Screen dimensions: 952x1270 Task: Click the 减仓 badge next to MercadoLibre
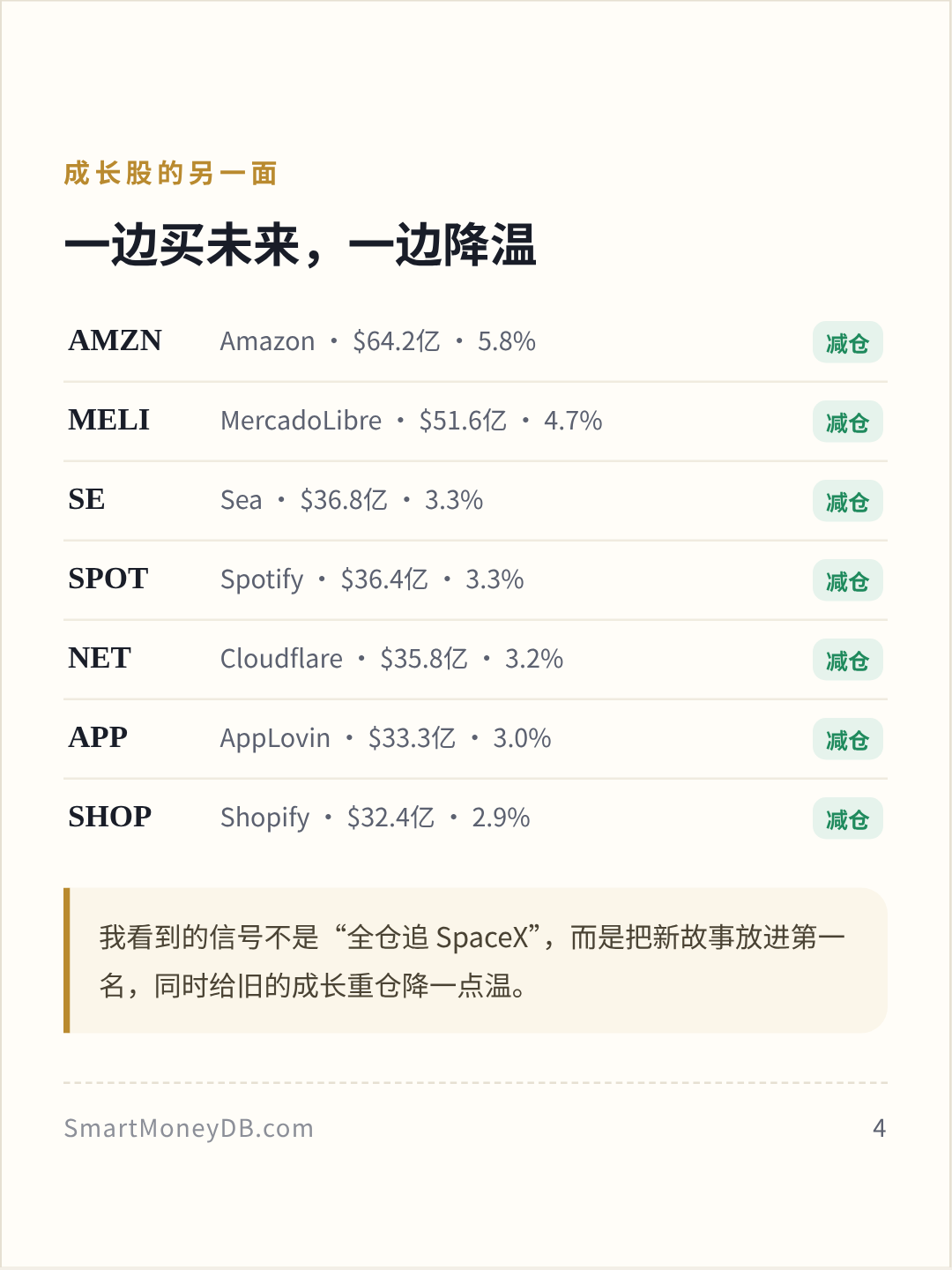[847, 422]
